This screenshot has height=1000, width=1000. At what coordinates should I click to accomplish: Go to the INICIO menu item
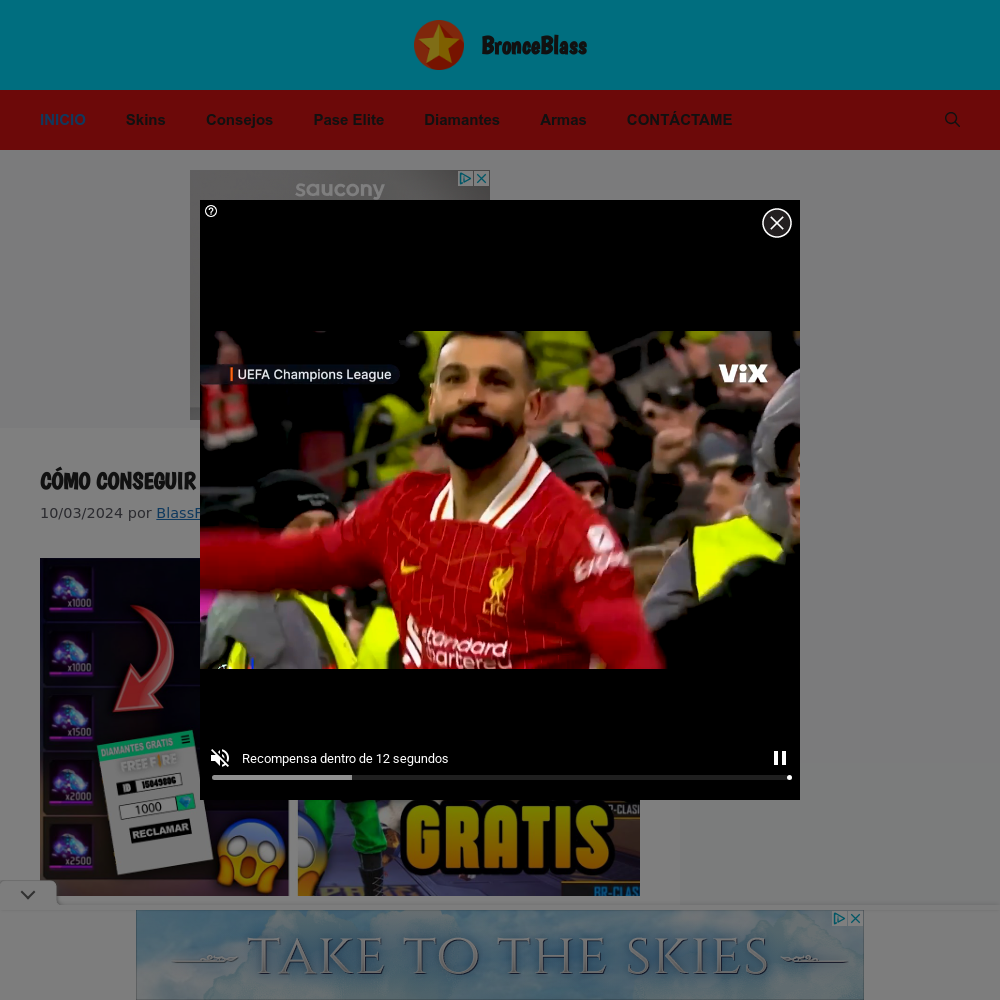(x=63, y=120)
